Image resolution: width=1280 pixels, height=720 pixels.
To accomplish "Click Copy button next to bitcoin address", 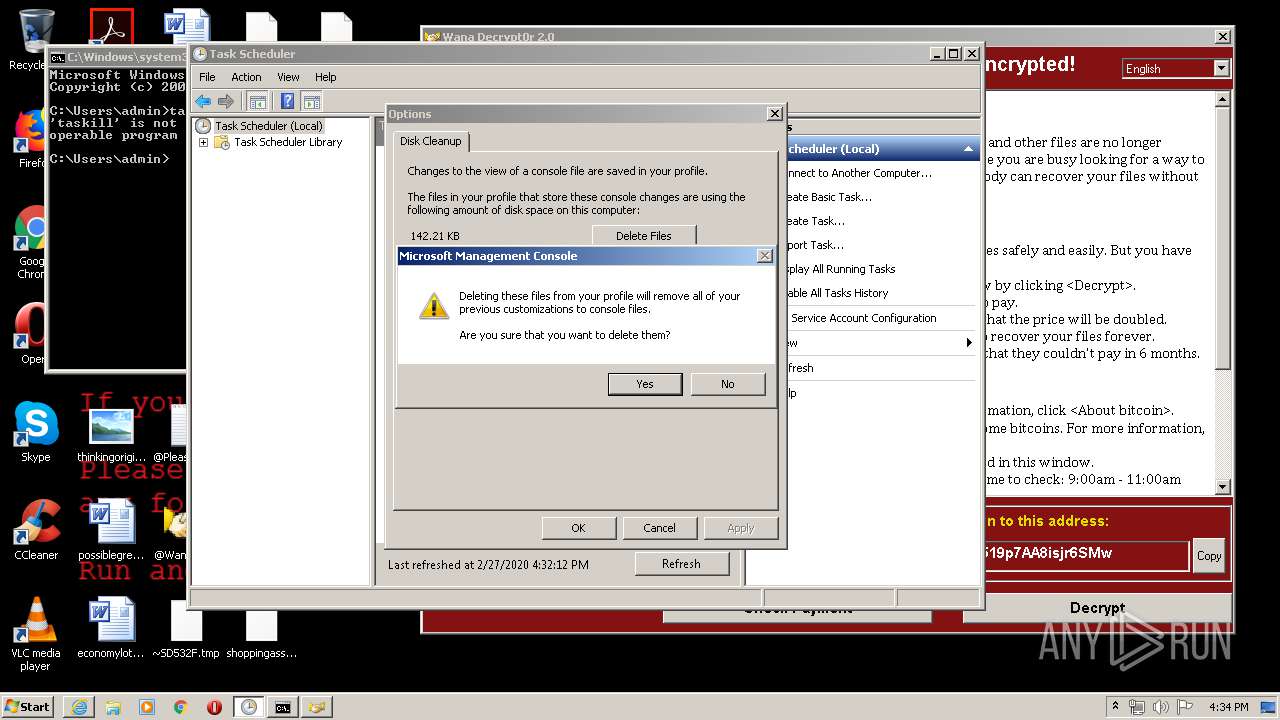I will 1209,556.
